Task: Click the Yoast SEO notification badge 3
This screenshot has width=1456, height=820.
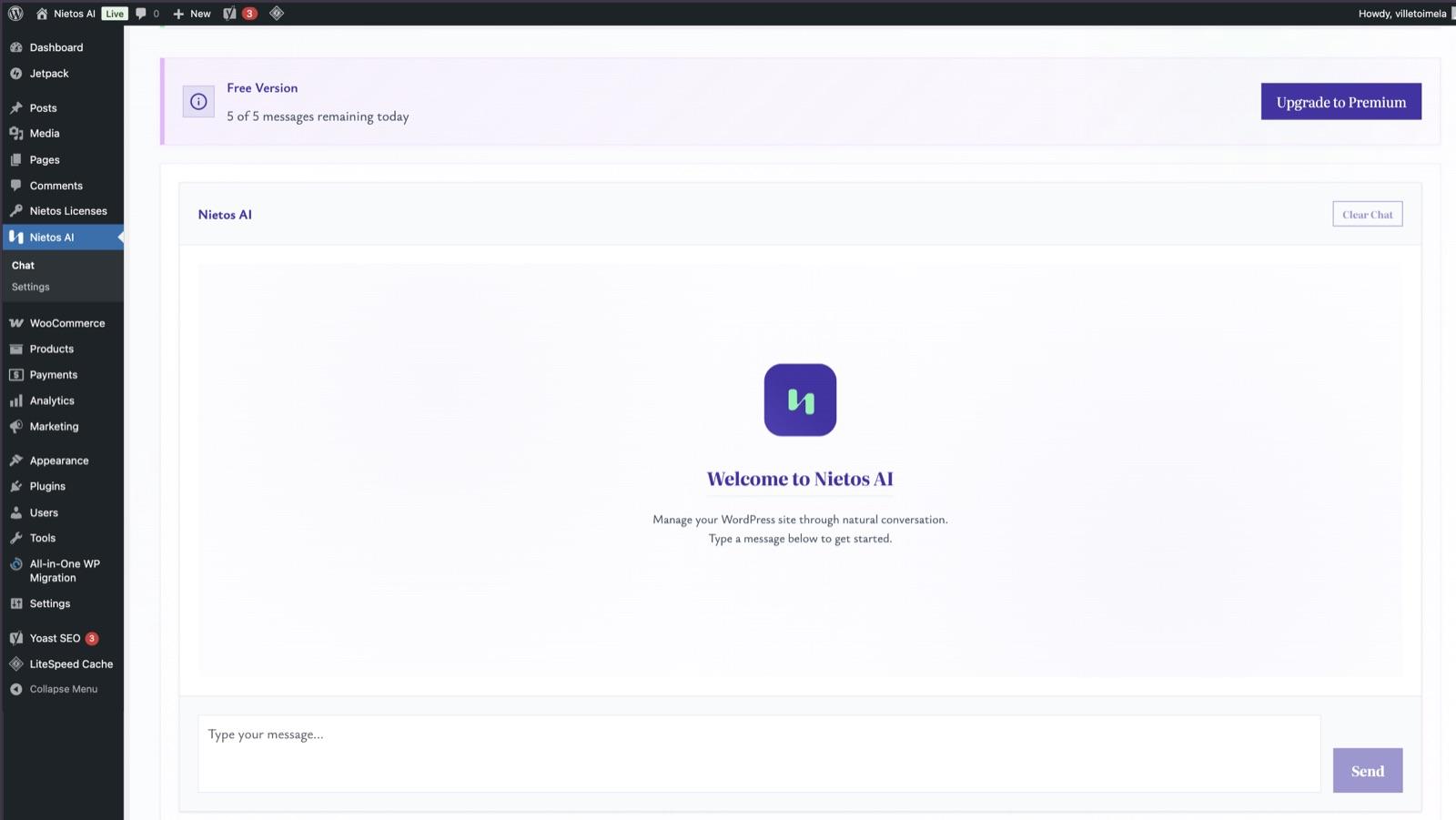Action: click(92, 638)
